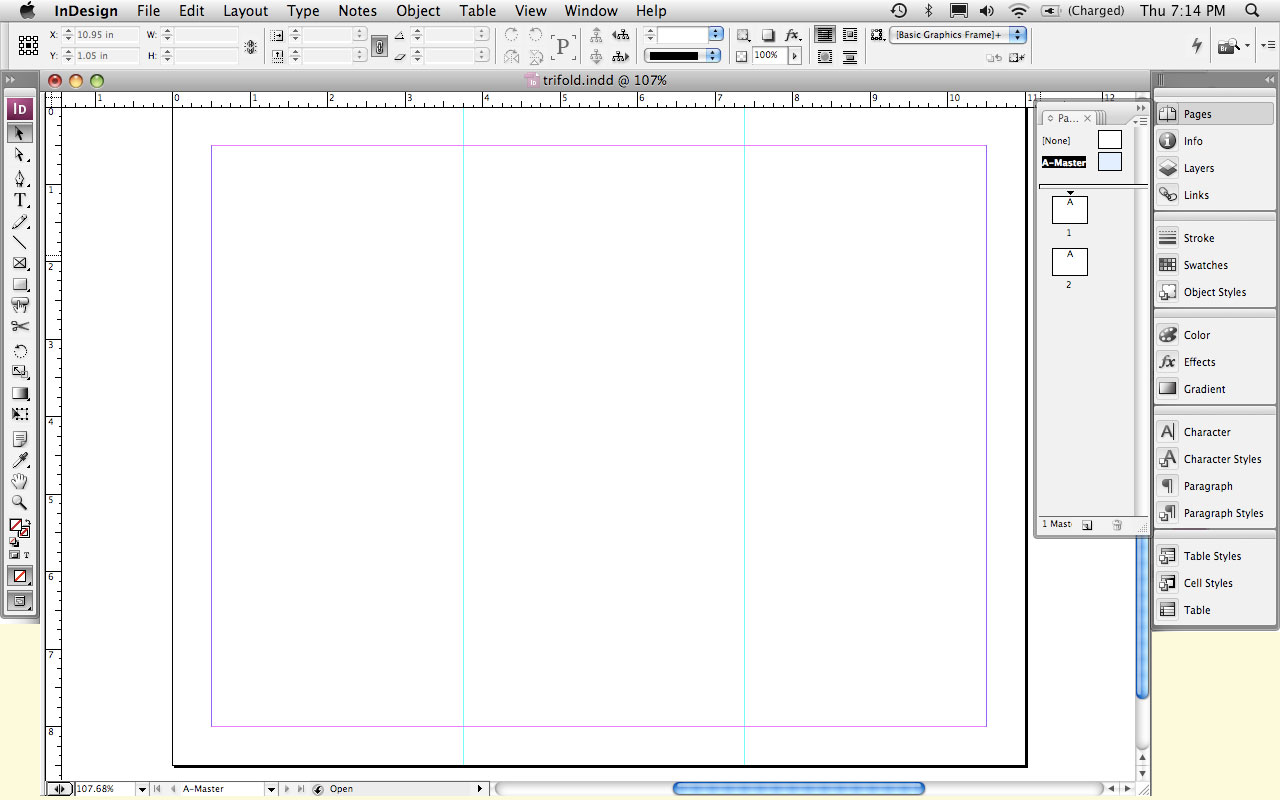This screenshot has height=800, width=1280.
Task: Select the Pen tool in toolbox
Action: pyautogui.click(x=20, y=178)
